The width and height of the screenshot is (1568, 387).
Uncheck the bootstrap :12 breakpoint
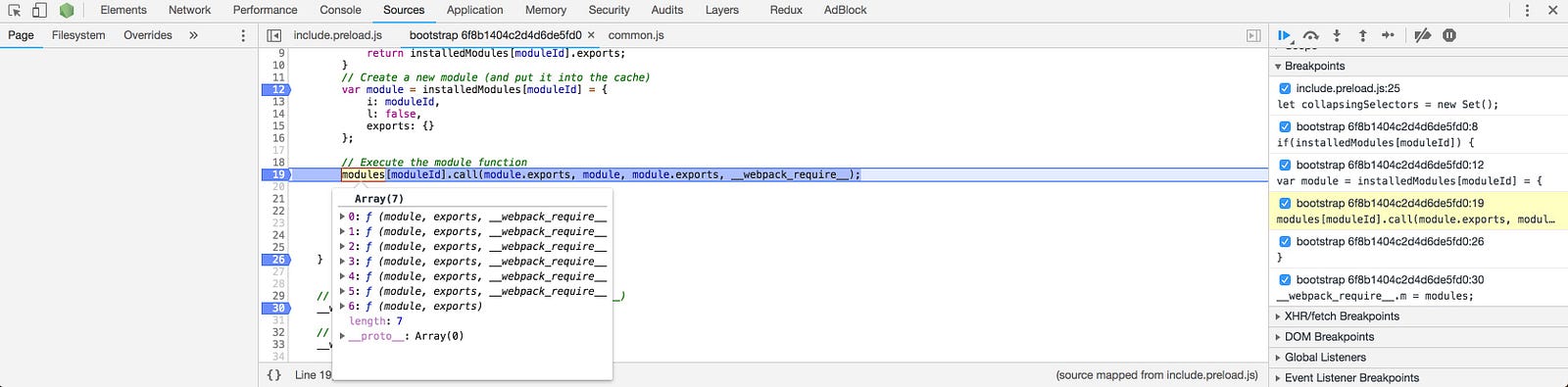click(1285, 165)
